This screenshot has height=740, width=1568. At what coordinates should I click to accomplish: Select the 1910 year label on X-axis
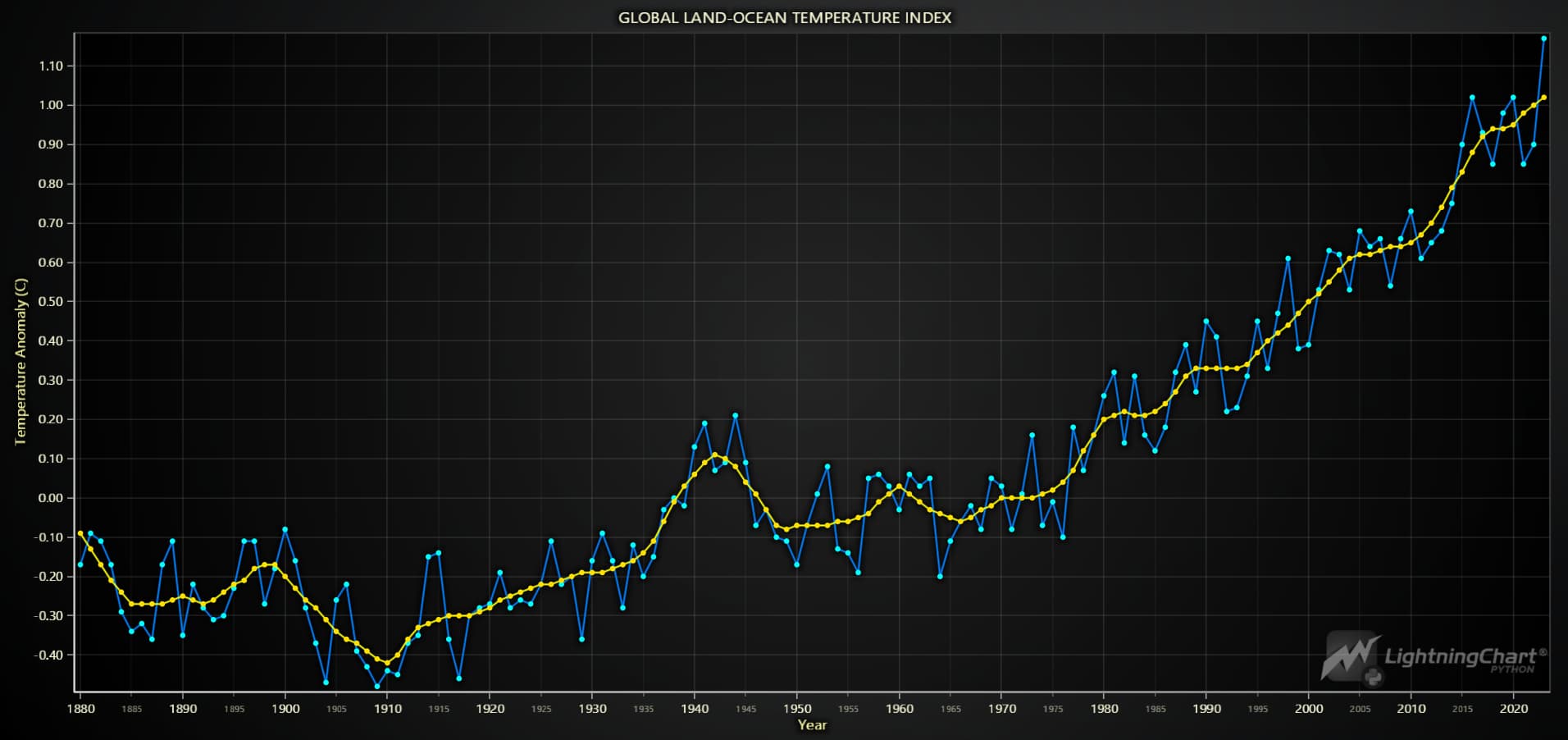point(388,709)
